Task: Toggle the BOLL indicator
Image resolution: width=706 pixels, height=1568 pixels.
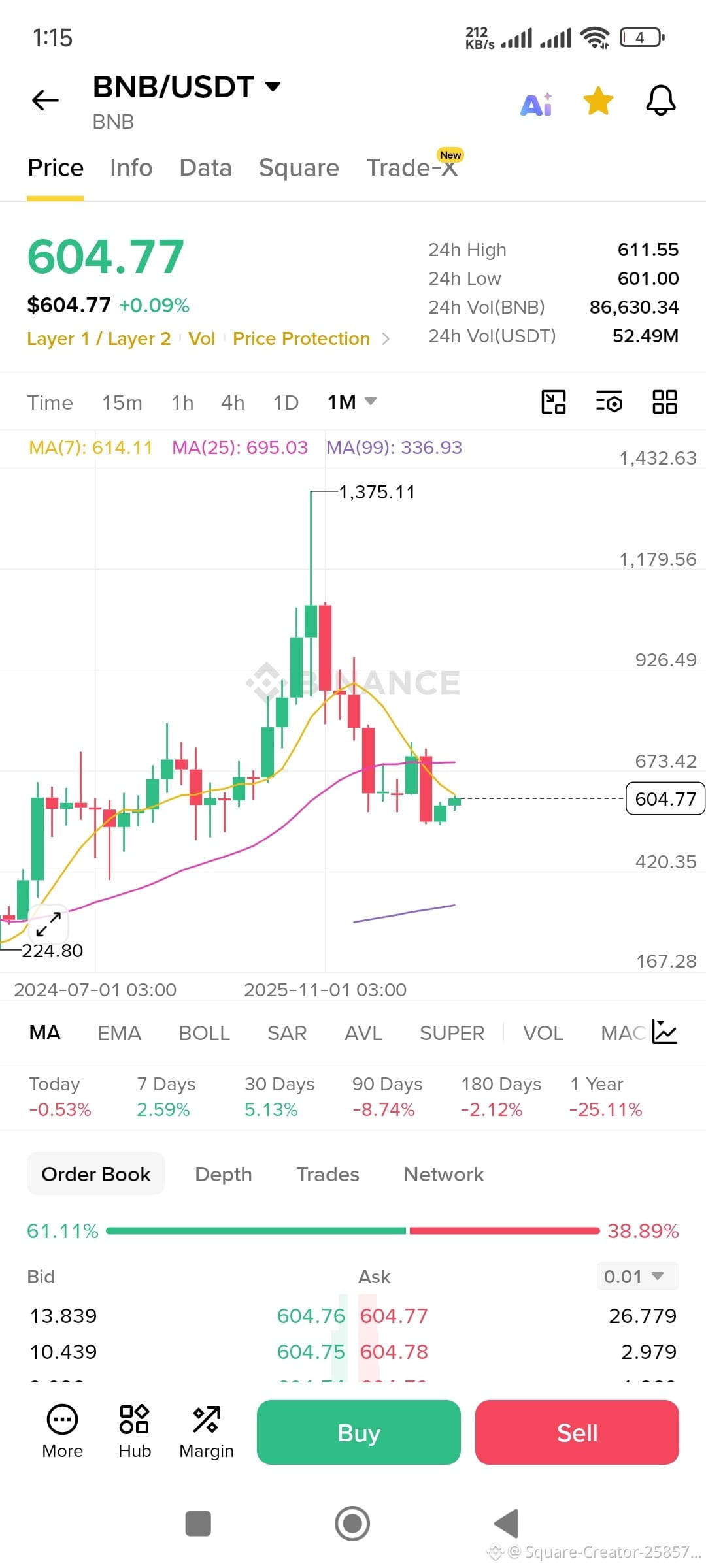Action: (x=204, y=1033)
